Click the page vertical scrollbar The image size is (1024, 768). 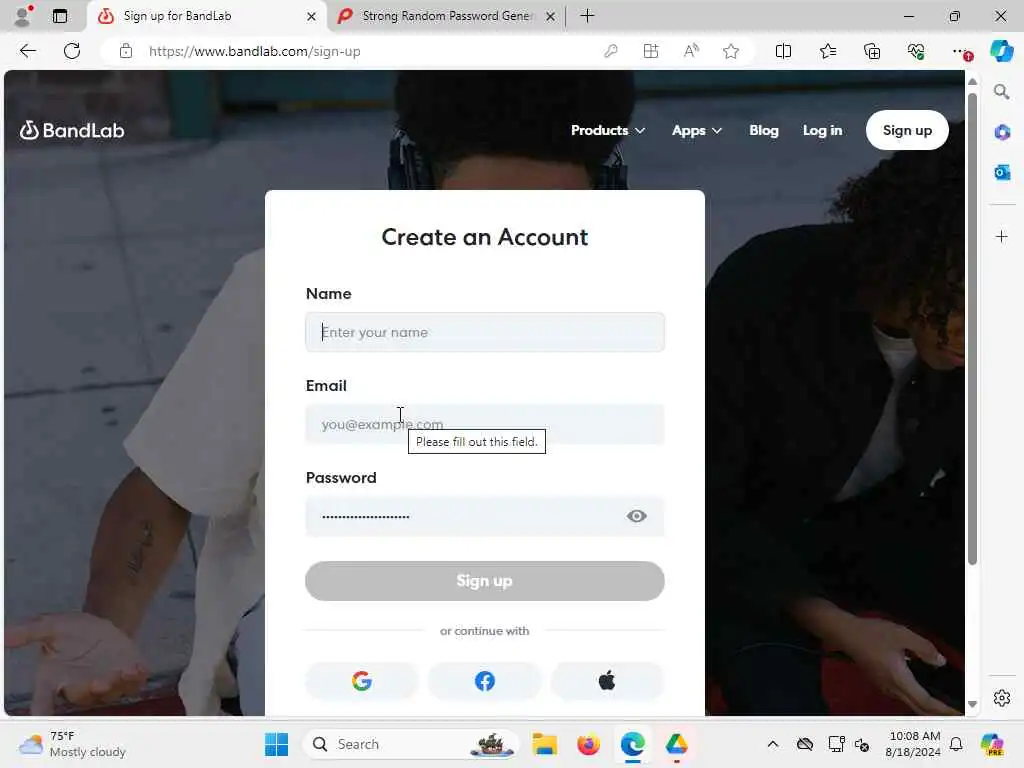point(972,328)
